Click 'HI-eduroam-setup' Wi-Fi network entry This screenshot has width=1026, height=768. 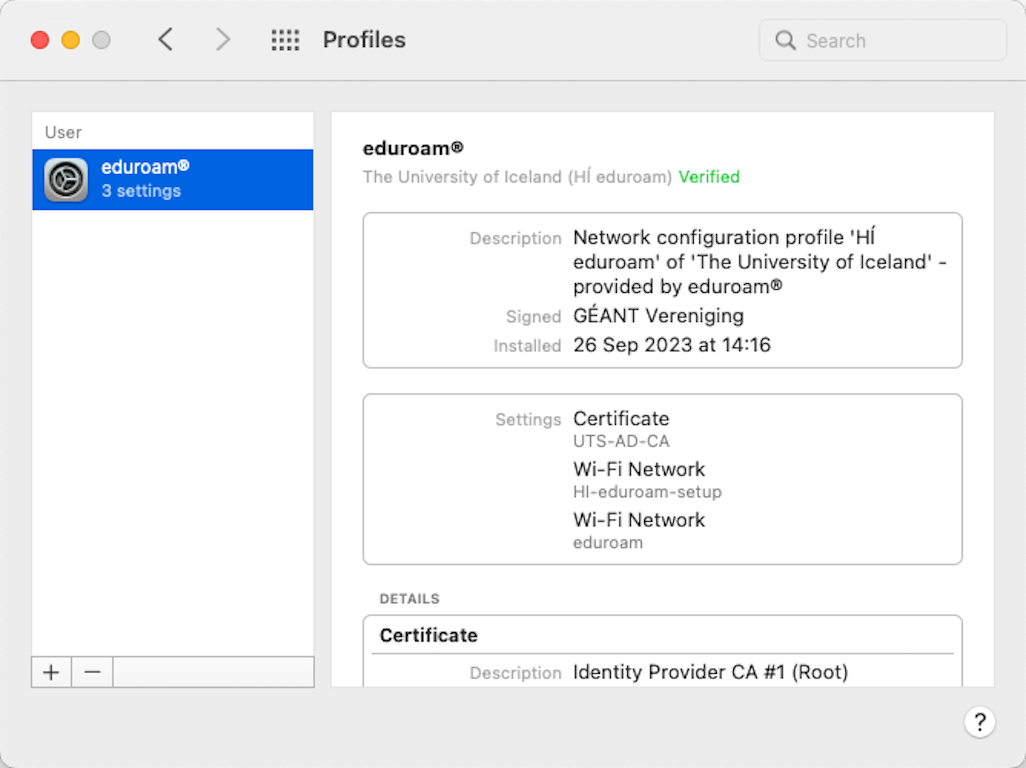[x=647, y=492]
